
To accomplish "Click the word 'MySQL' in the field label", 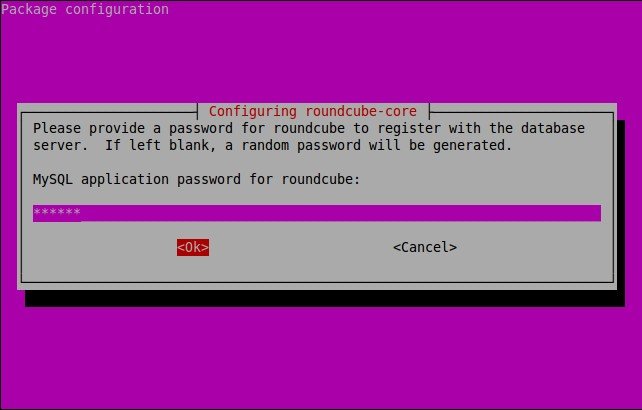I will 53,179.
